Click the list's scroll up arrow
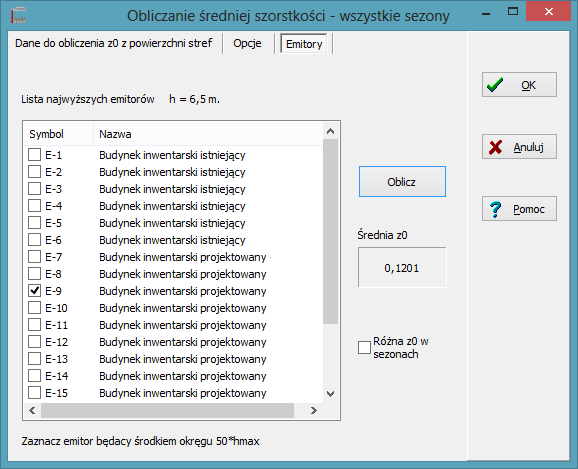Viewport: 578px width, 469px height. pyautogui.click(x=330, y=131)
